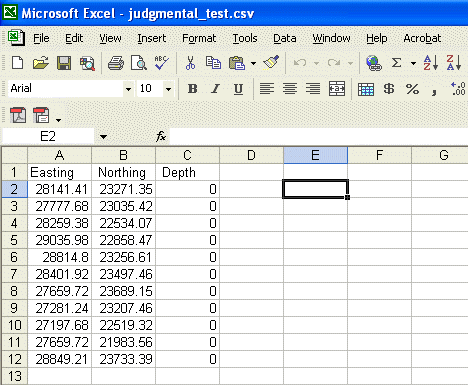This screenshot has width=468, height=385.
Task: Insert hyperlink using the globe icon
Action: pos(374,63)
